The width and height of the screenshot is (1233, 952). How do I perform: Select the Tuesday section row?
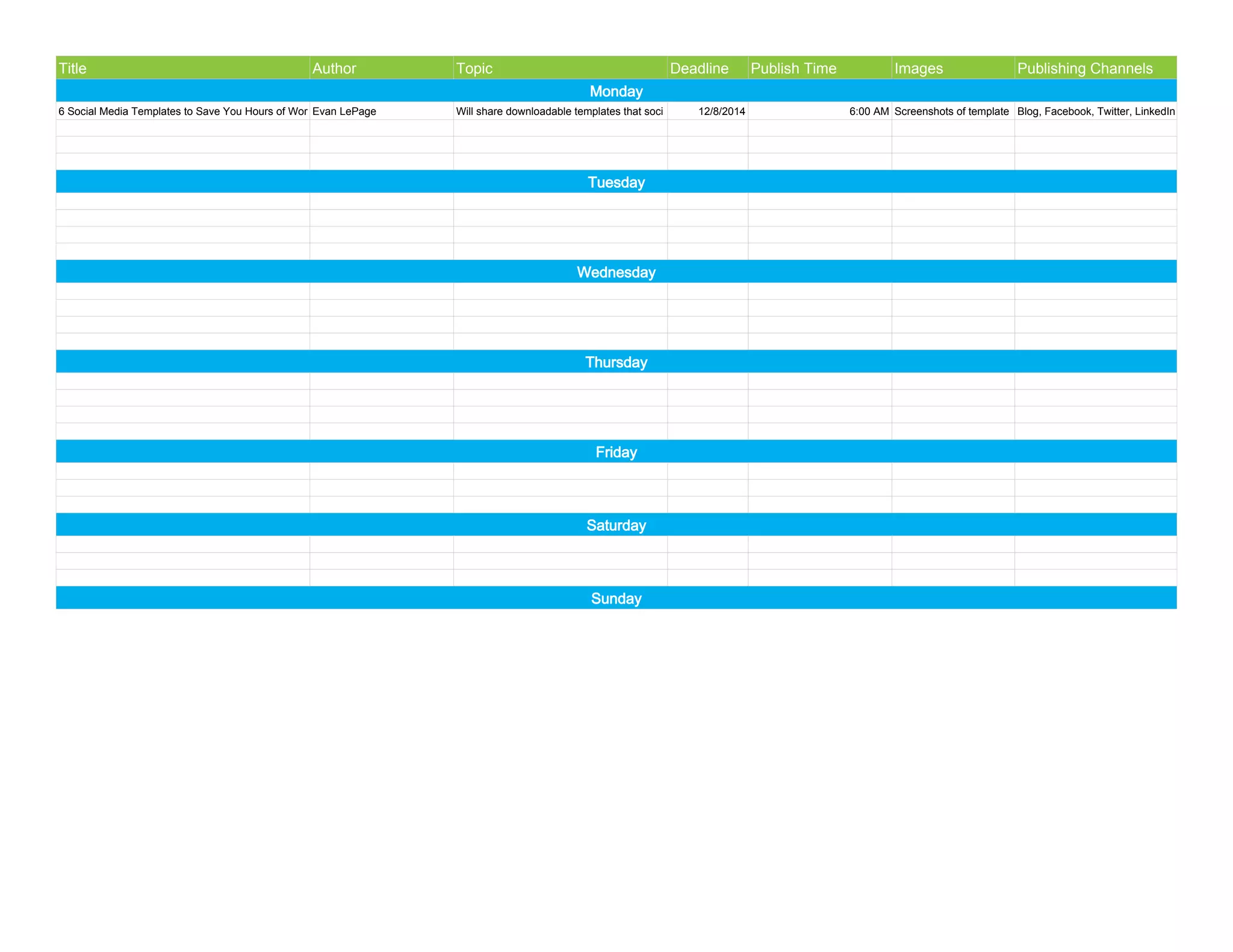point(616,182)
